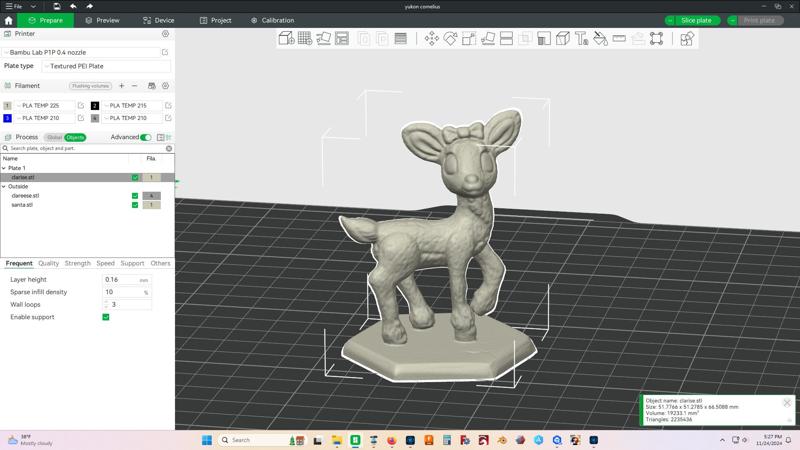Clear the object search field
Viewport: 800px width, 450px height.
(x=169, y=148)
